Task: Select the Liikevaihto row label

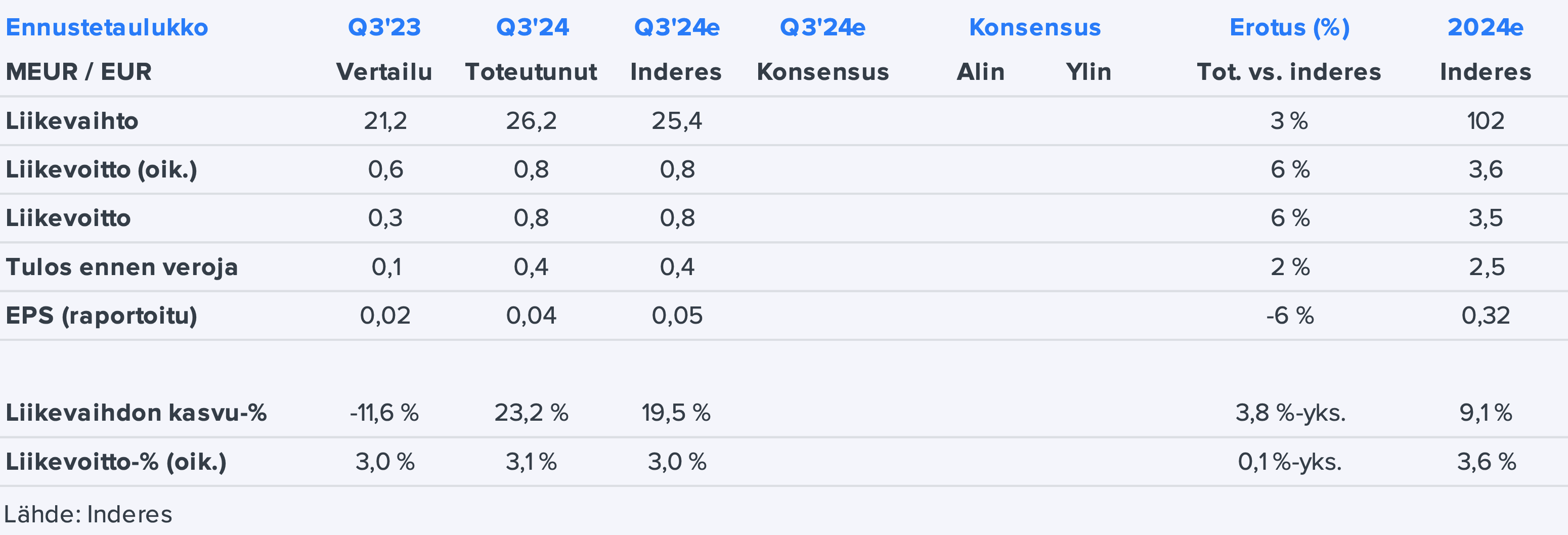Action: pos(72,120)
